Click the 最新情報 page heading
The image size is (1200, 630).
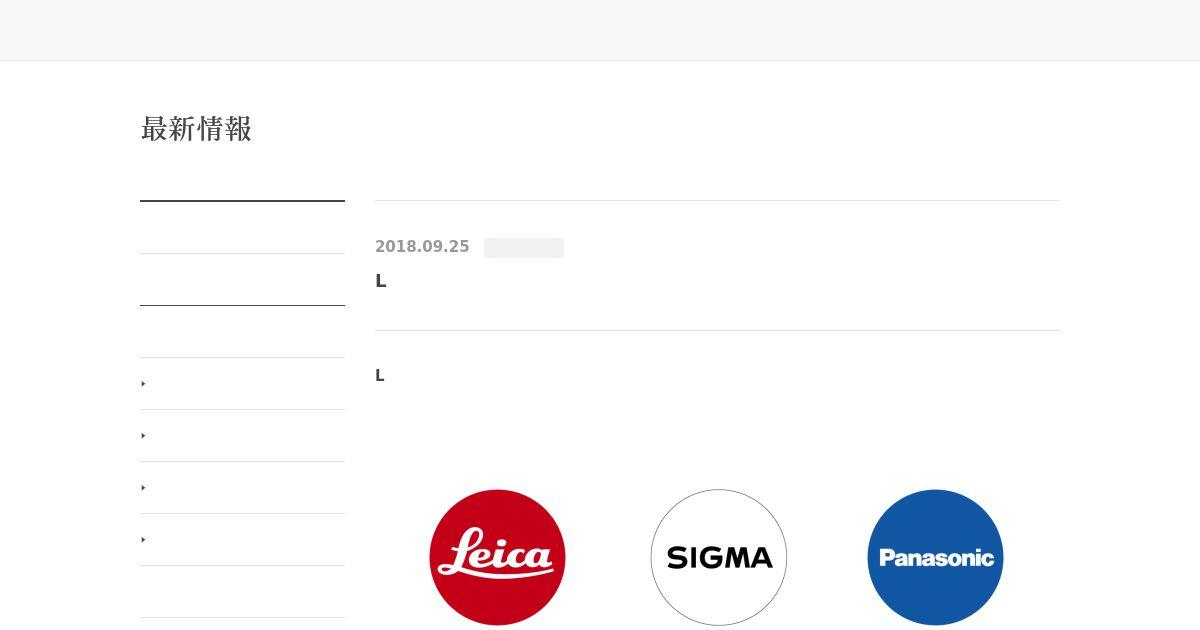[196, 129]
